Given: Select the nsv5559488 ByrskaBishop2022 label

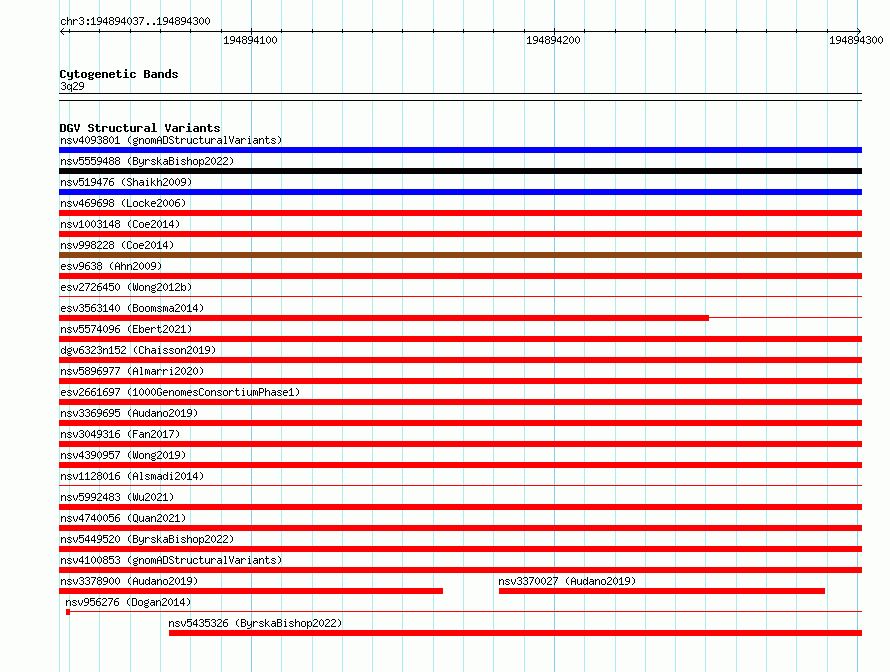Looking at the screenshot, I should tap(147, 161).
